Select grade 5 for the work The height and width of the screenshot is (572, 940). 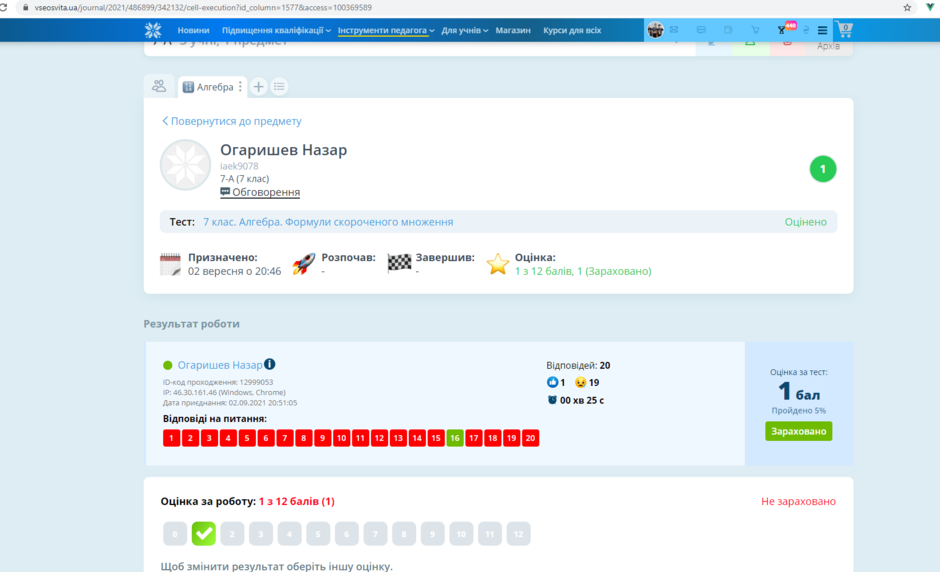(318, 534)
